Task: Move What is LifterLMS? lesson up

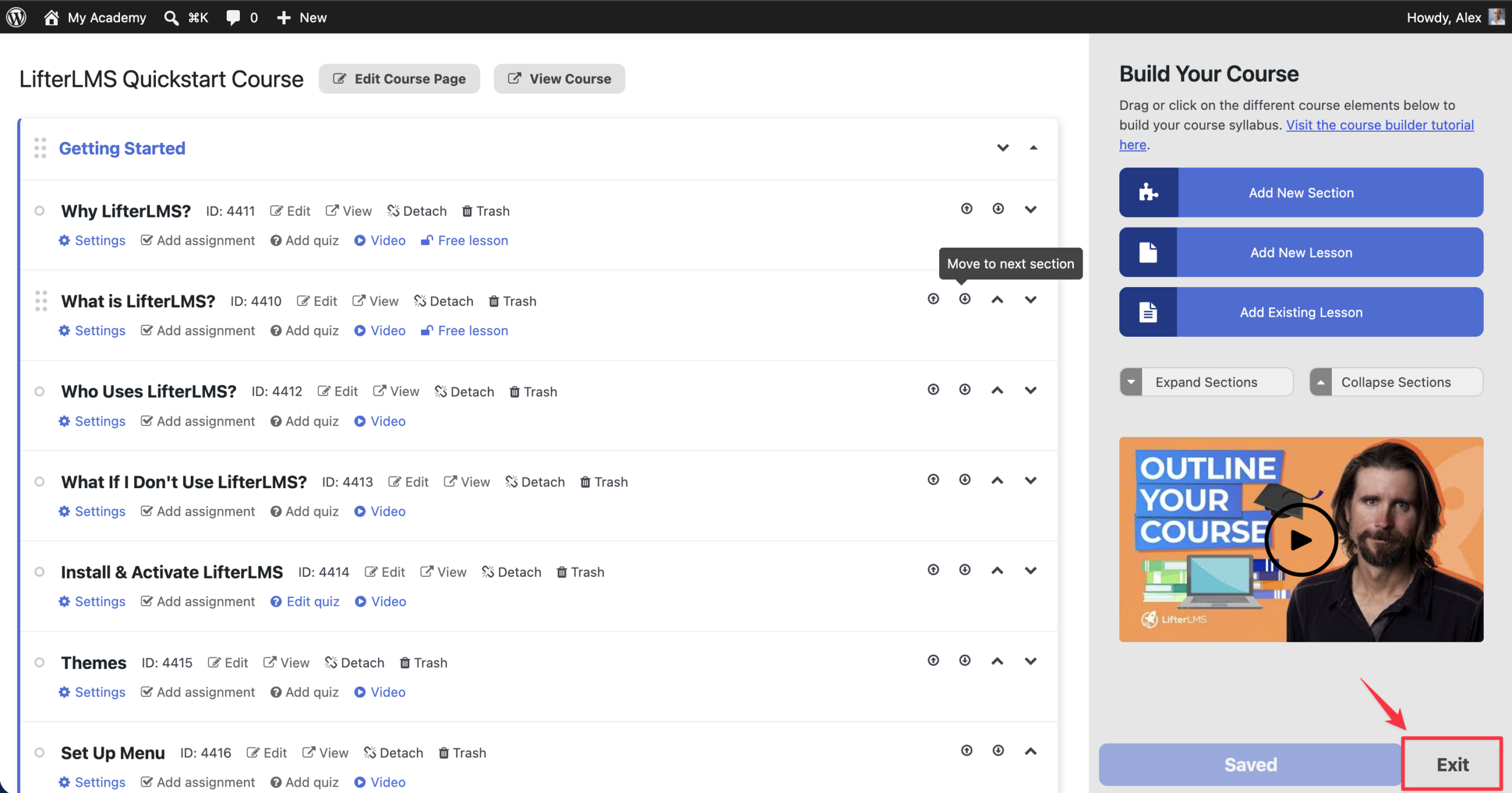Action: click(998, 300)
